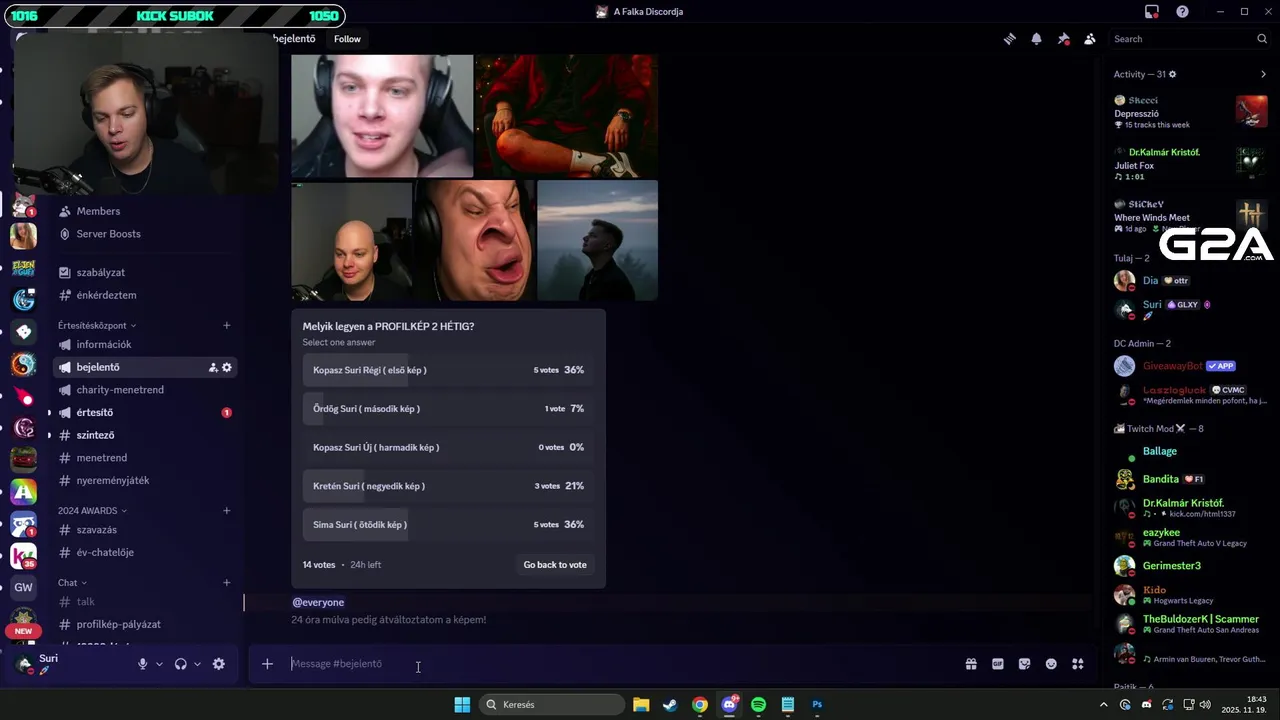Image resolution: width=1280 pixels, height=720 pixels.
Task: Collapse the 2024 AWARDS category
Action: click(92, 510)
